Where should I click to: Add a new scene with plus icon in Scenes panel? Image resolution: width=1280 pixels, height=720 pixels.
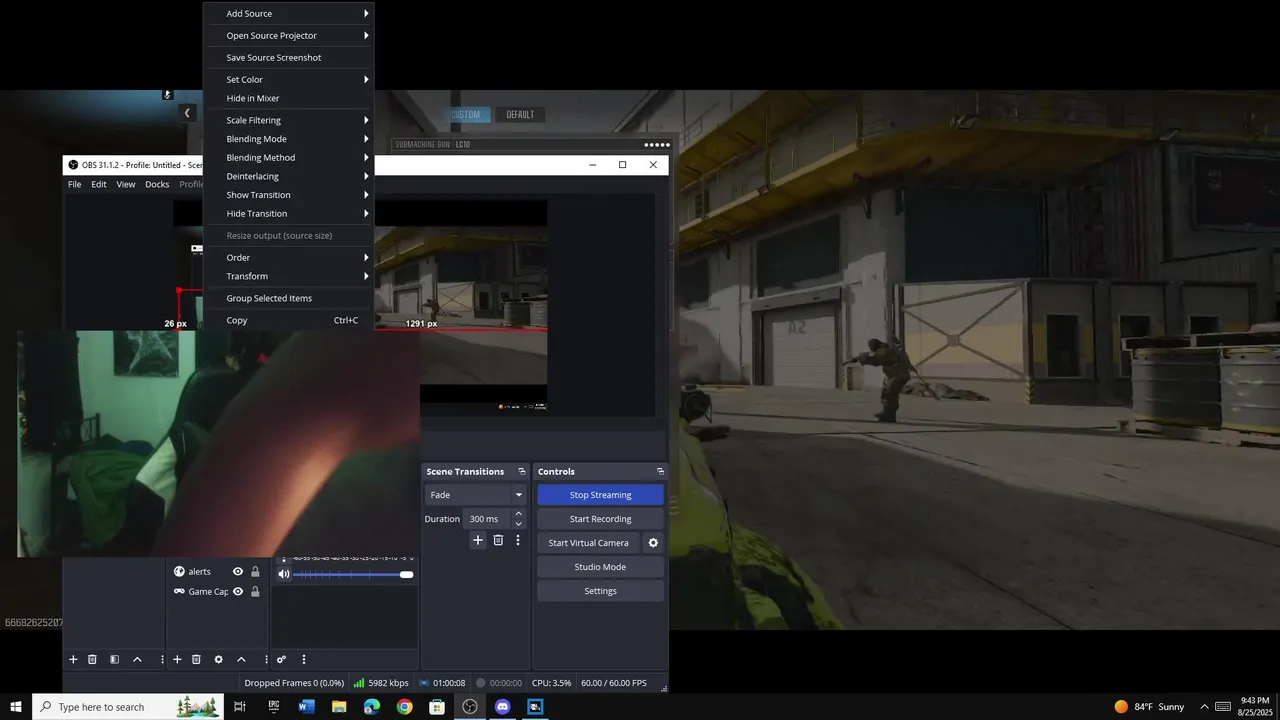click(x=73, y=659)
